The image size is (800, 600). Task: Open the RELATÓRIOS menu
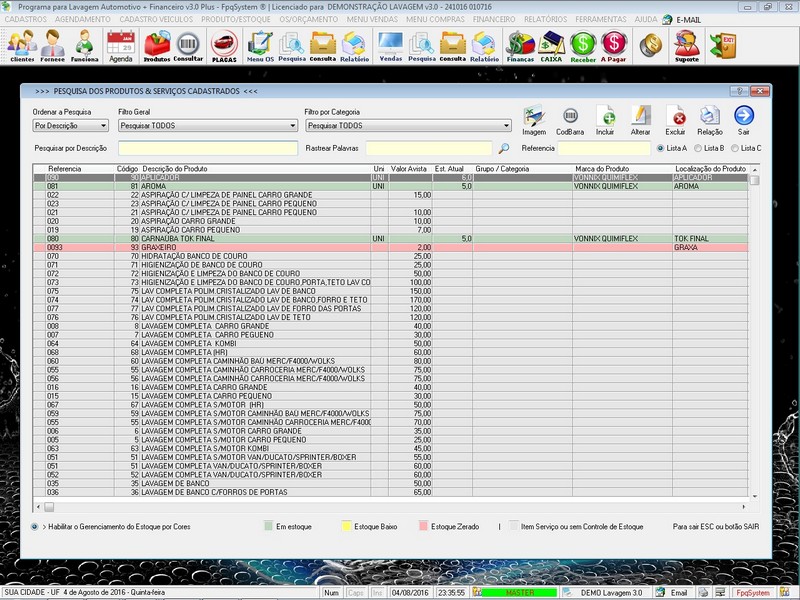pyautogui.click(x=545, y=19)
